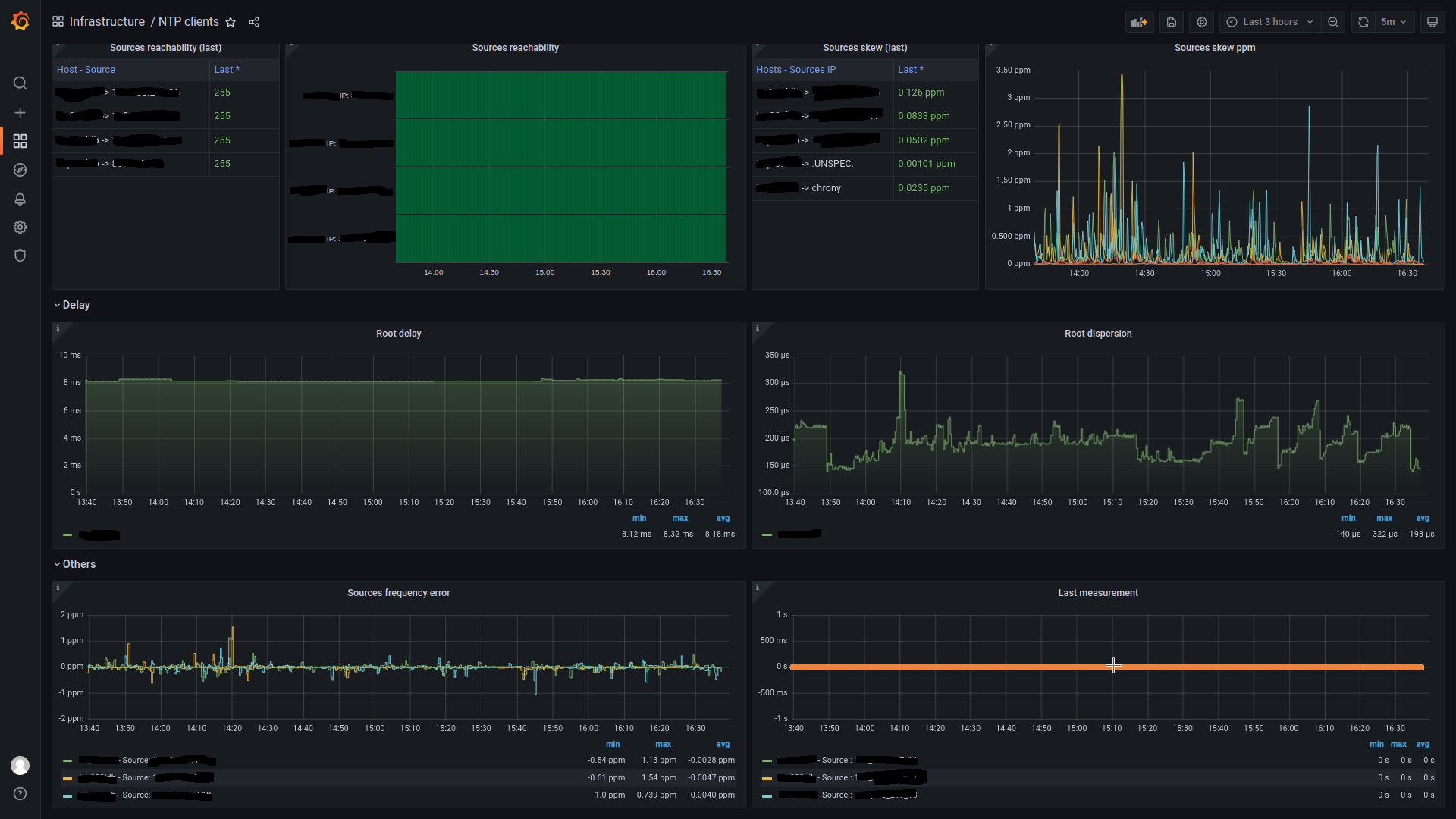The image size is (1456, 819).
Task: Open the search dashboards icon in sidebar
Action: click(20, 83)
